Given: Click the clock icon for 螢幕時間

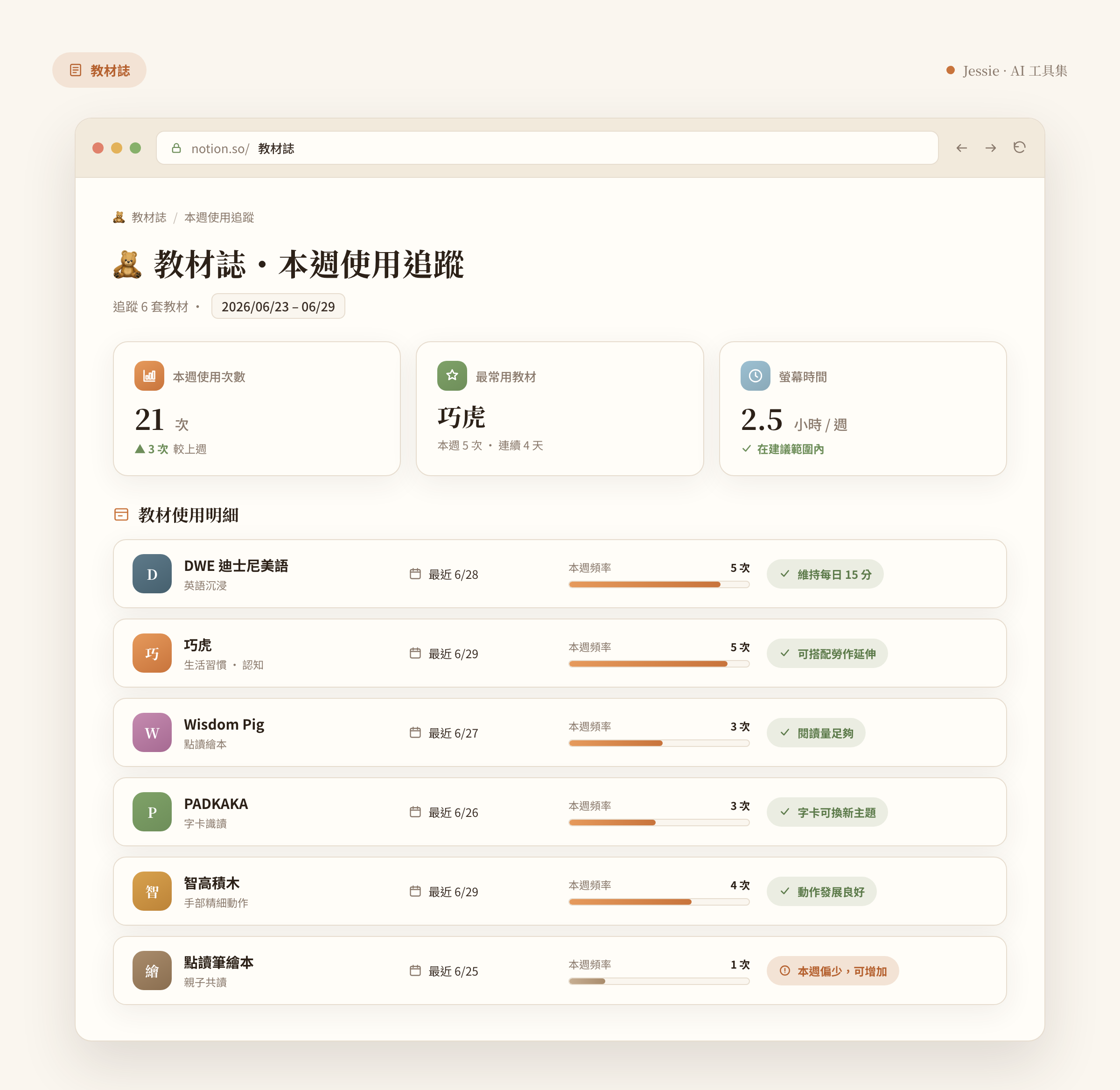Looking at the screenshot, I should 756,376.
